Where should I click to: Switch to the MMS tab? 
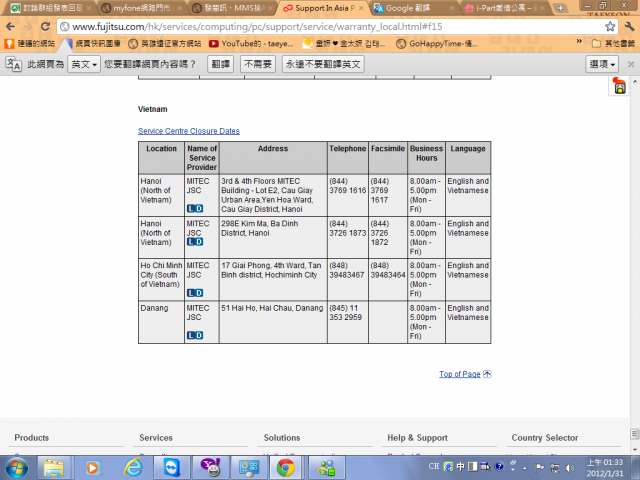click(x=233, y=8)
